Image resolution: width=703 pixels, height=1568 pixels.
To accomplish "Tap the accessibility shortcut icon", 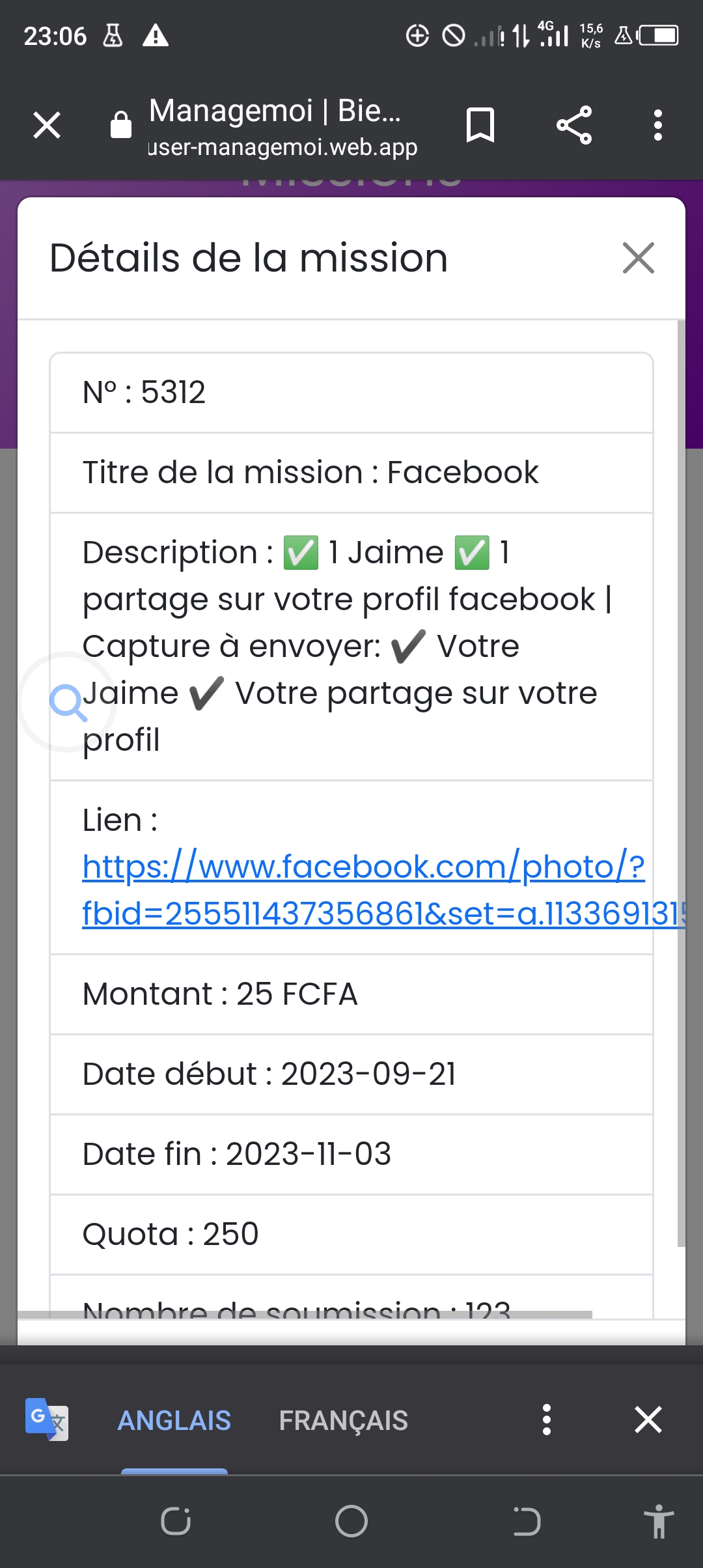I will pyautogui.click(x=659, y=1521).
